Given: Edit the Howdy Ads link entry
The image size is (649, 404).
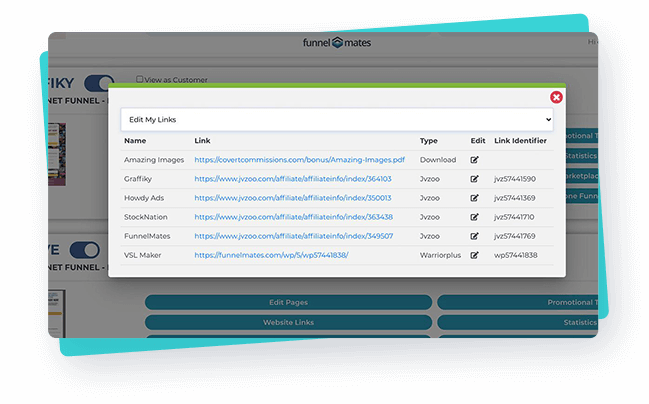Looking at the screenshot, I should click(x=474, y=198).
